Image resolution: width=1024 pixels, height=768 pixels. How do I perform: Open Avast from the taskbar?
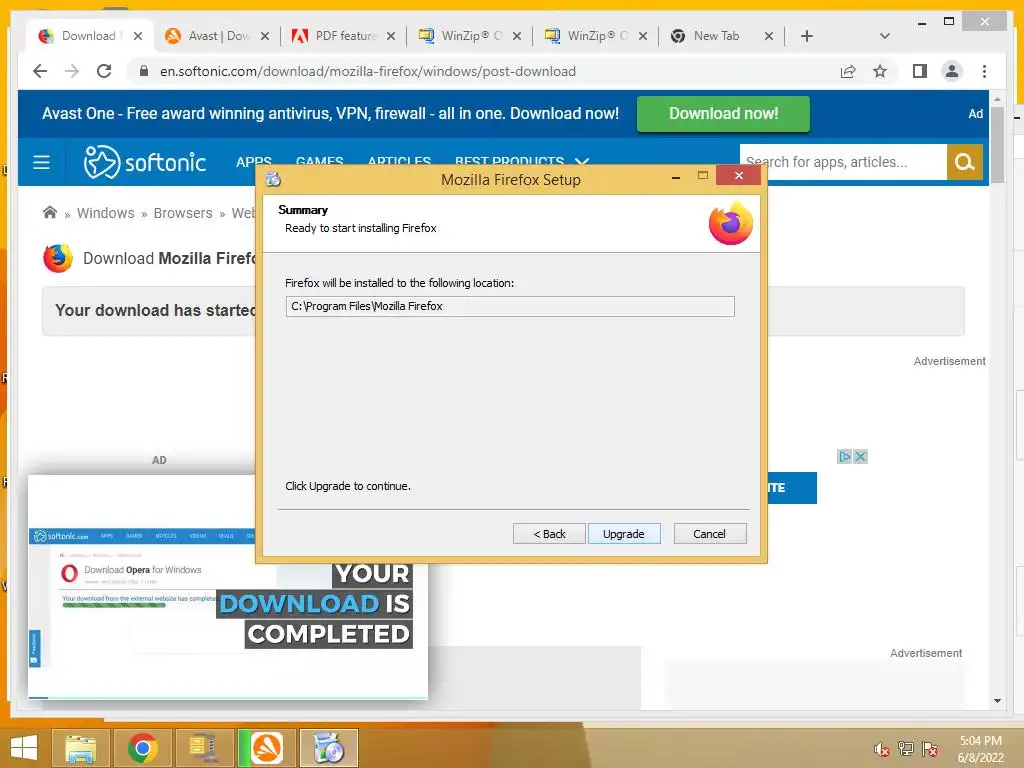pyautogui.click(x=266, y=748)
